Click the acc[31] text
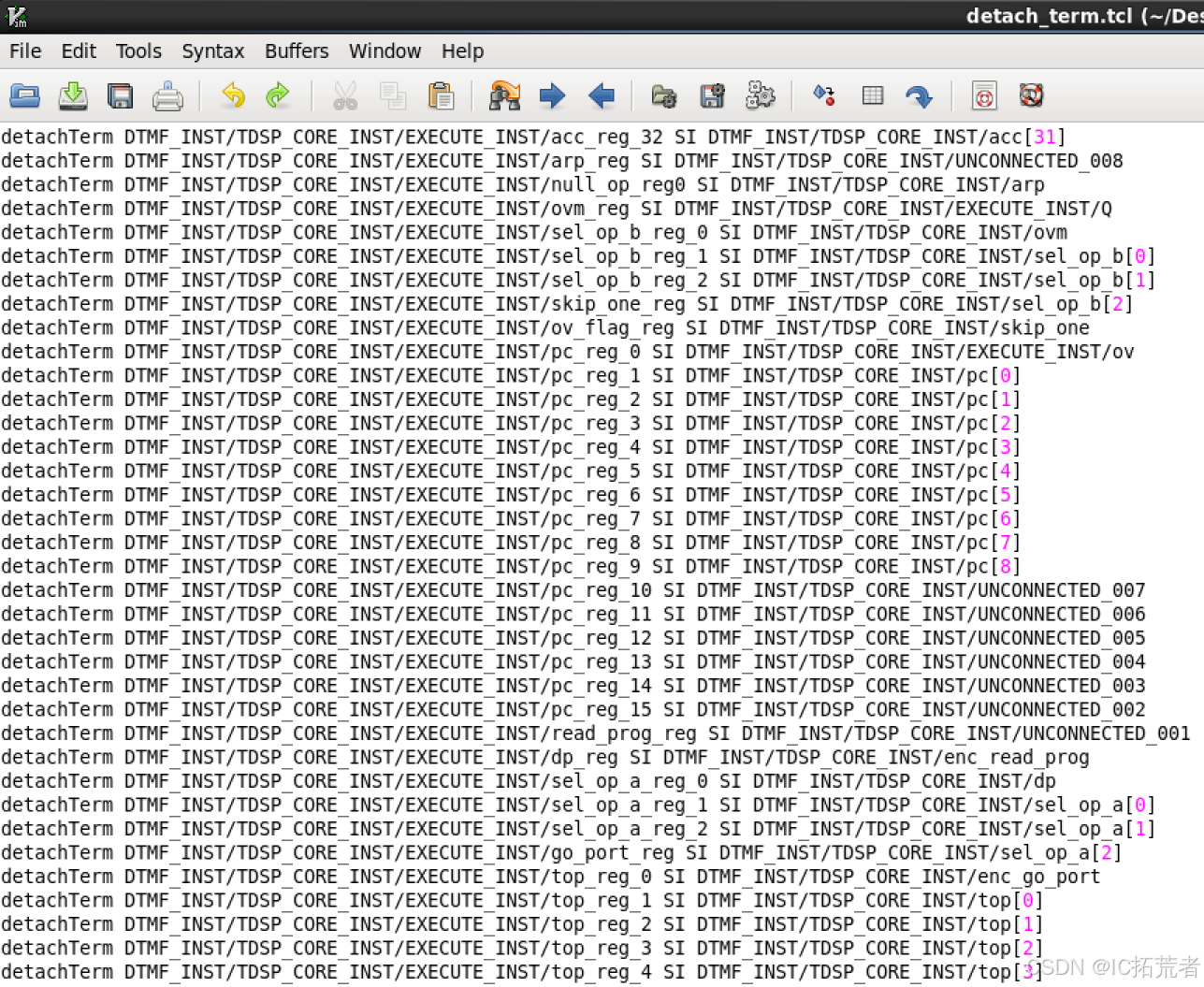This screenshot has width=1204, height=987. [1027, 138]
